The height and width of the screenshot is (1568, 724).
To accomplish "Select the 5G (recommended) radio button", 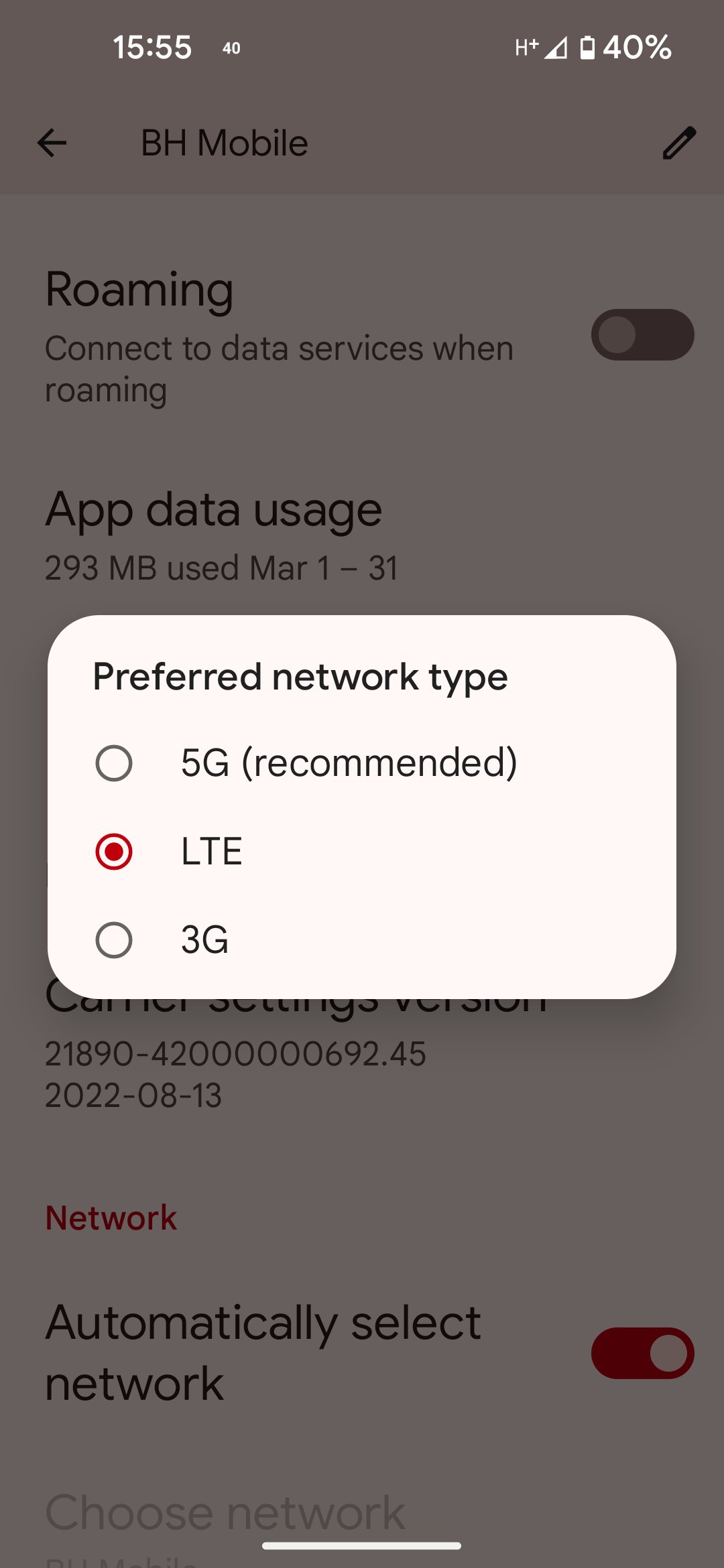I will 114,763.
